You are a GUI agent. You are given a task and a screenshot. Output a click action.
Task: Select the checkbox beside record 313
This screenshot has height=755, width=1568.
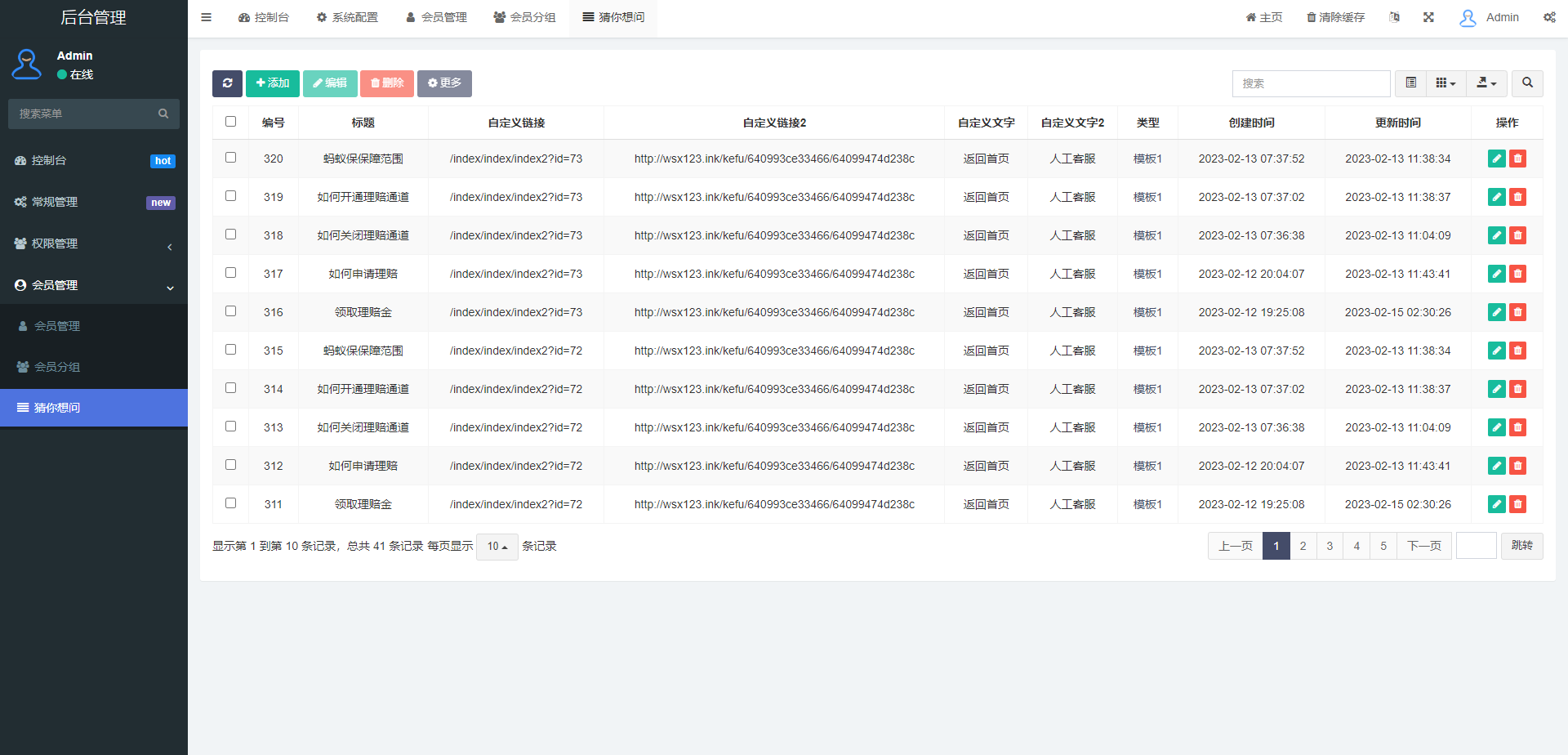click(x=230, y=426)
